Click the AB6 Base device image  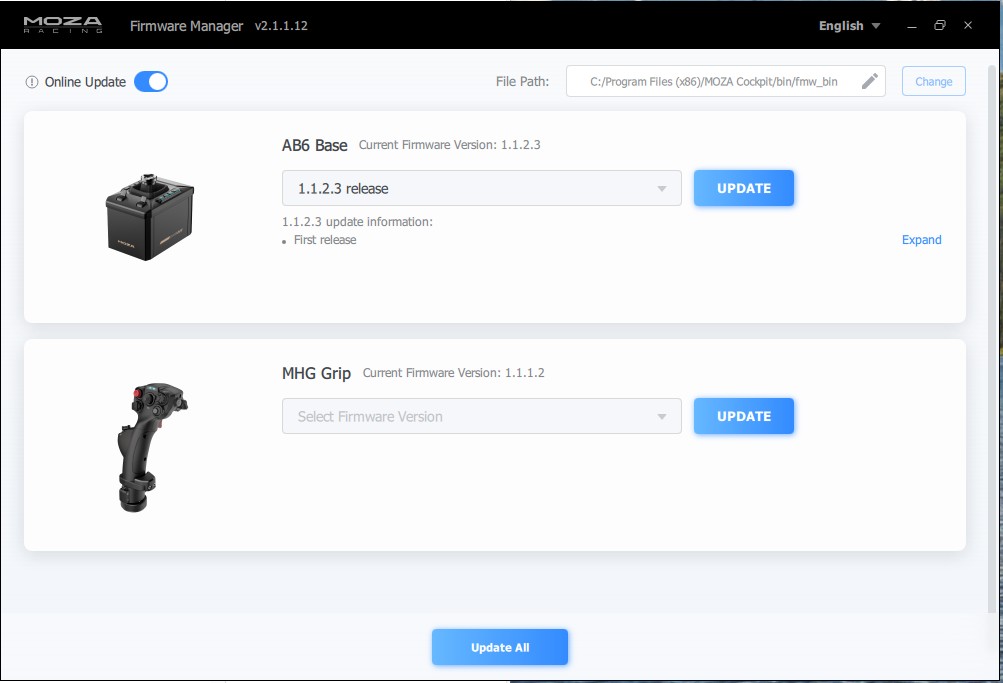150,217
